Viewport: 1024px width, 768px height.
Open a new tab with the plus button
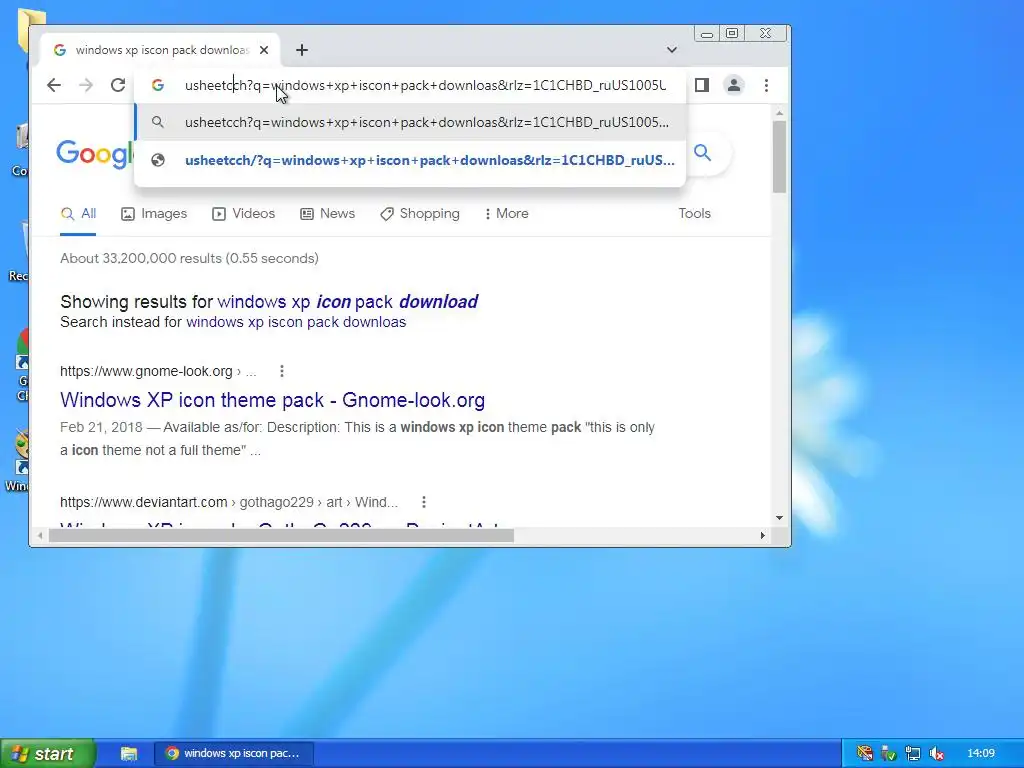pyautogui.click(x=302, y=50)
